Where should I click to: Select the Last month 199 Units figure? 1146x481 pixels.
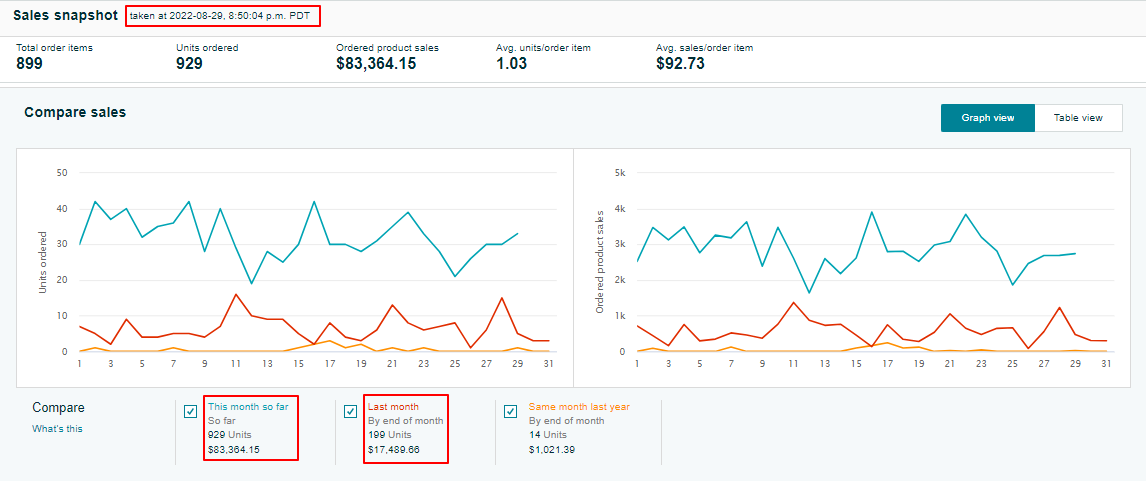390,435
